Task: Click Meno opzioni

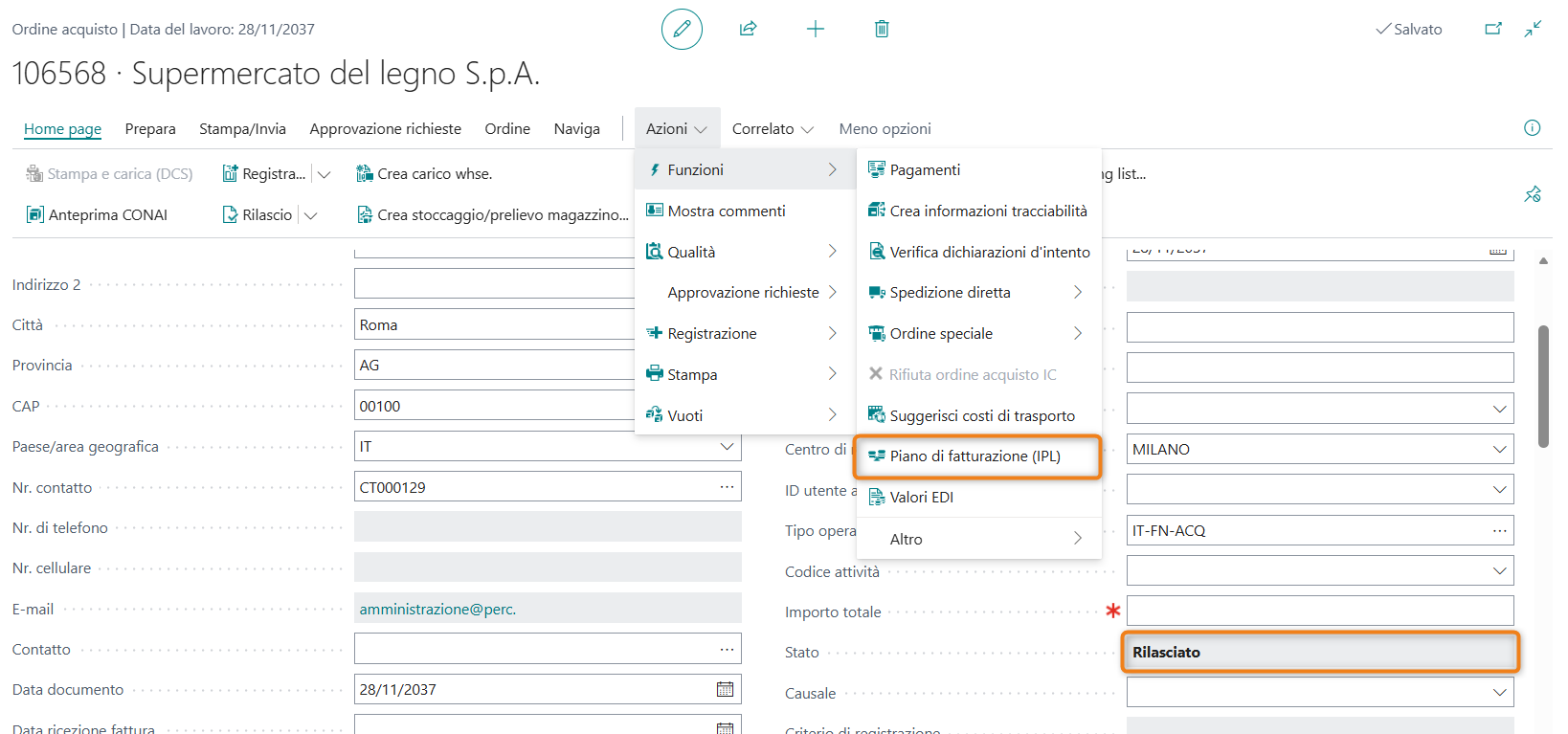Action: [x=885, y=129]
